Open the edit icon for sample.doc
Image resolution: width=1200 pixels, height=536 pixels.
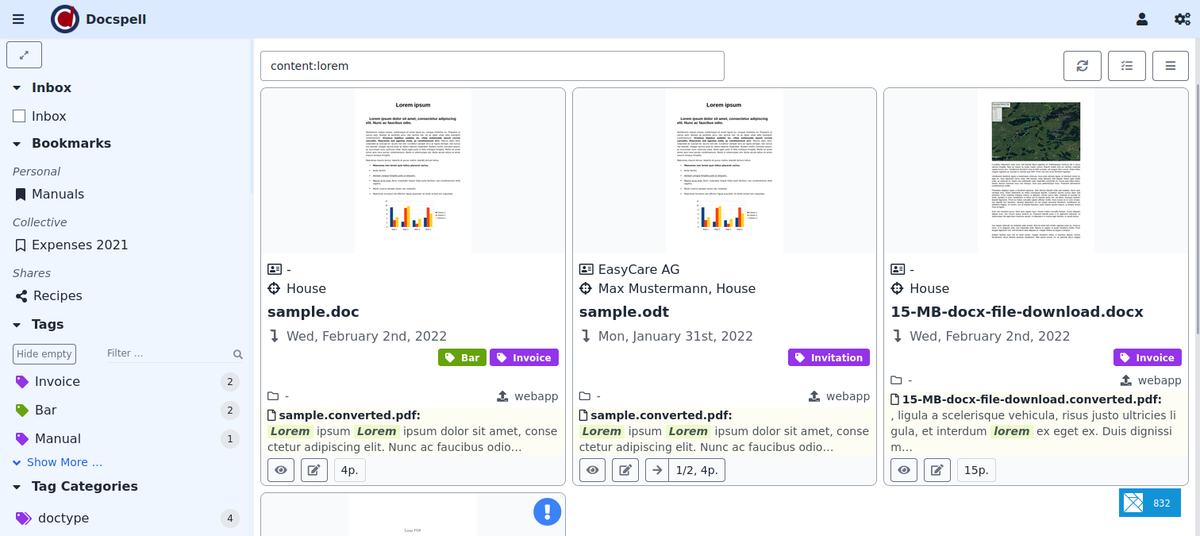pyautogui.click(x=314, y=470)
